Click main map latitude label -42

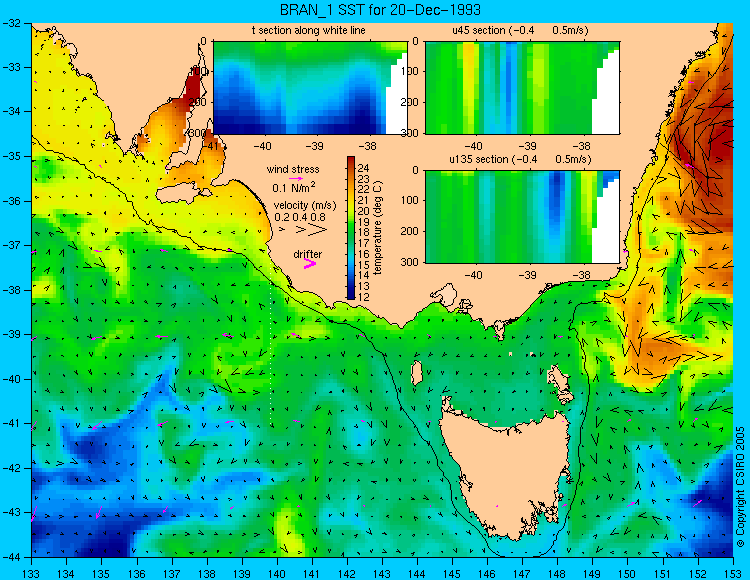(11, 468)
